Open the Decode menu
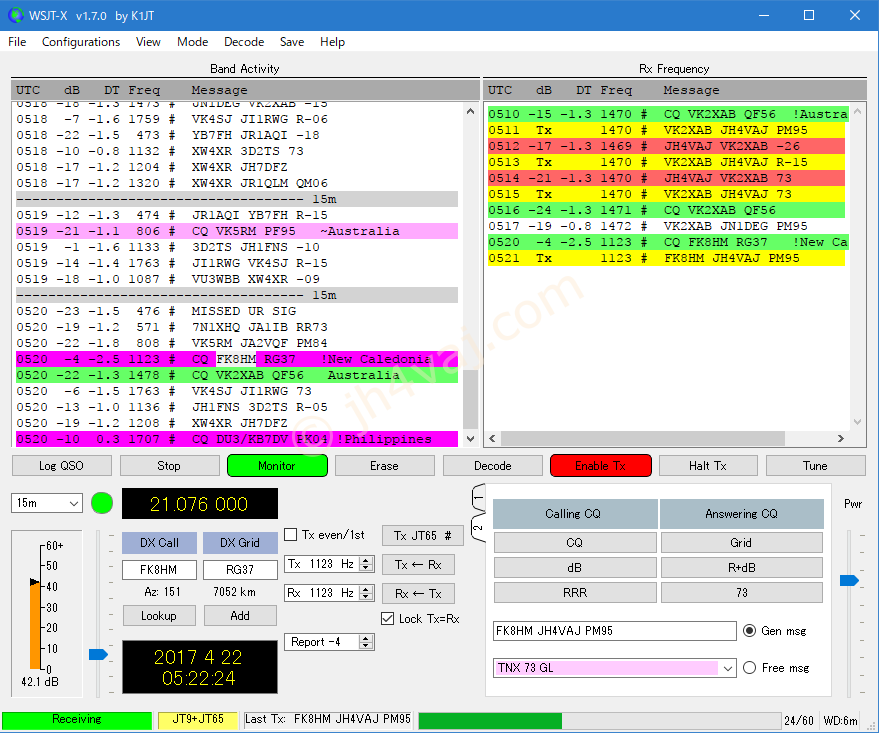The width and height of the screenshot is (879, 733). [x=244, y=42]
